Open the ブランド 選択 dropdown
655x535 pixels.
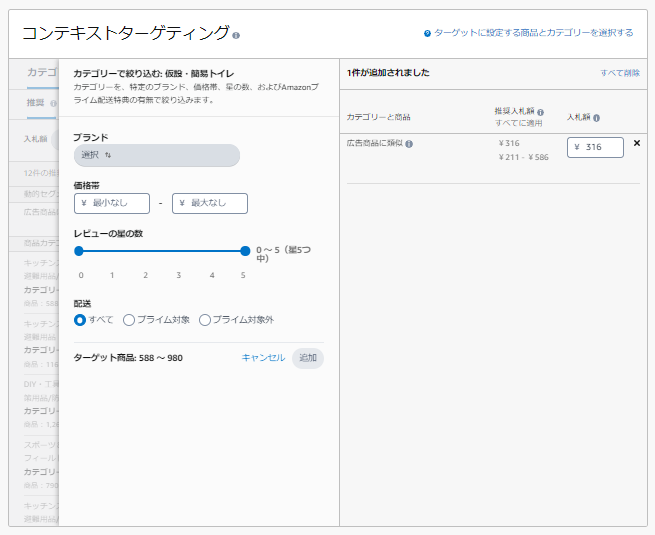coord(157,155)
